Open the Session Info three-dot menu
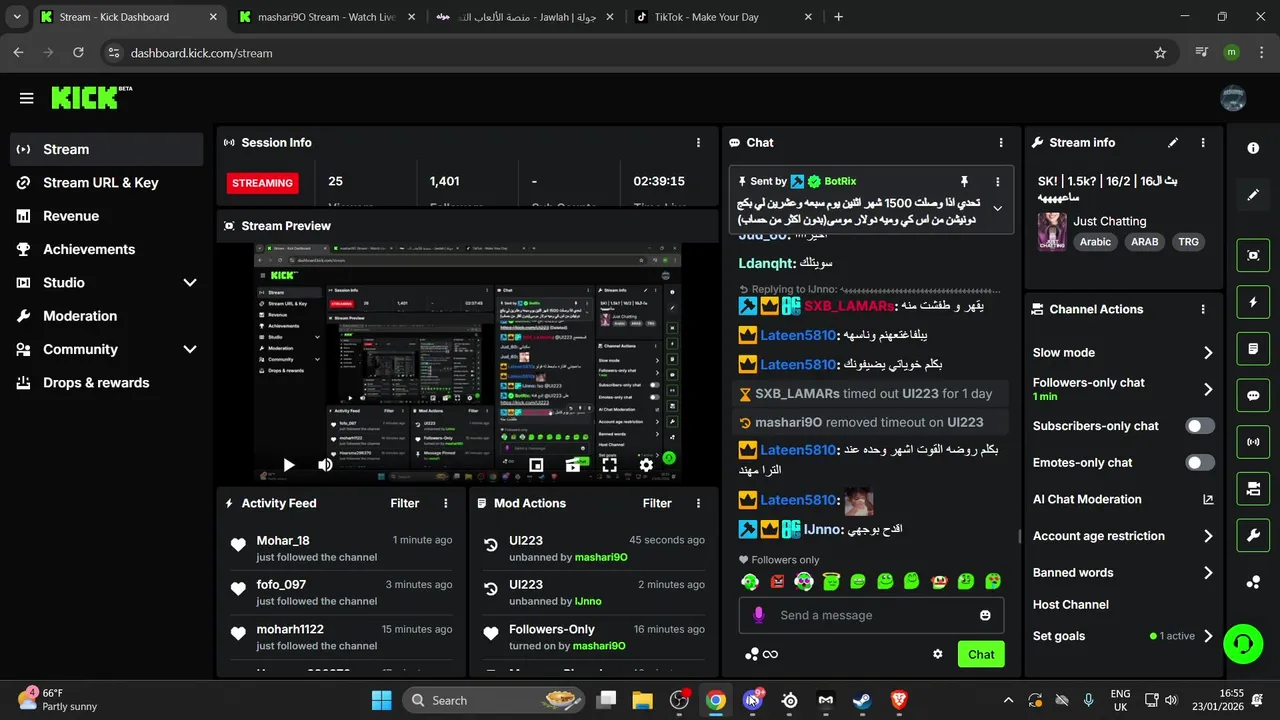Viewport: 1280px width, 720px height. [x=698, y=142]
